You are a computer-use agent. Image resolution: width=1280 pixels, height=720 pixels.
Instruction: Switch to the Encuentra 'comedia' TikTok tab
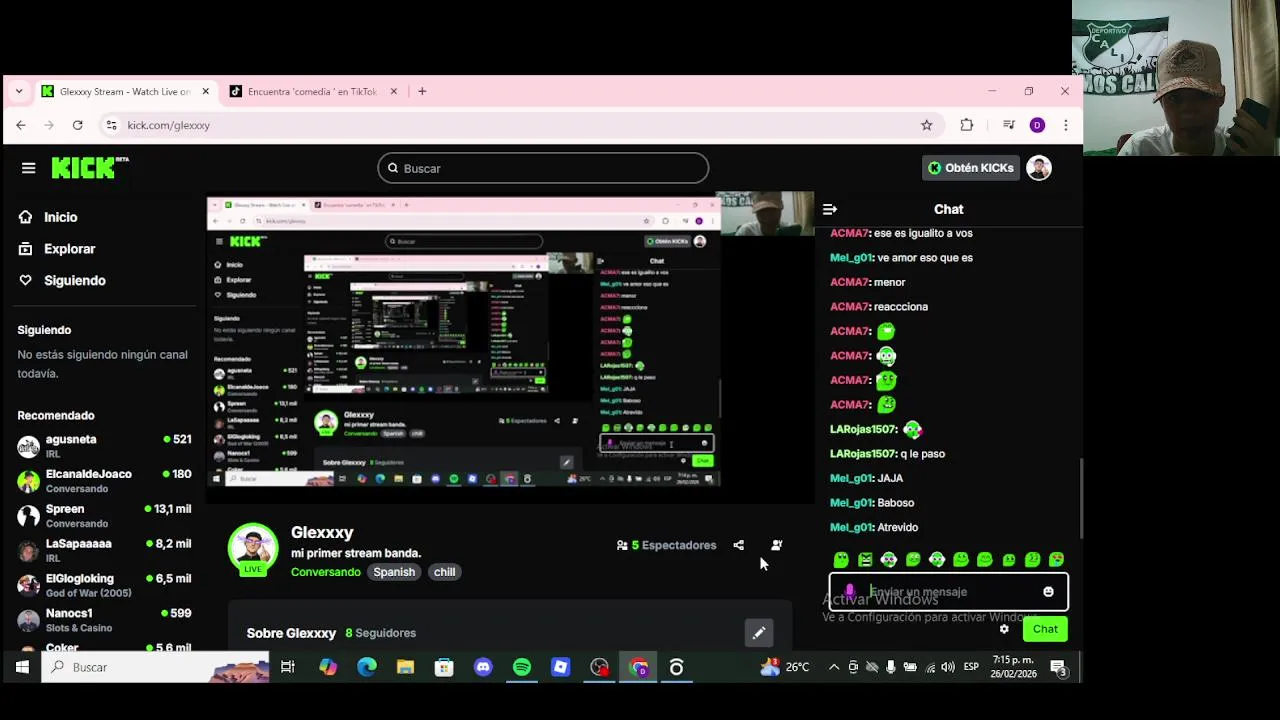pos(312,91)
